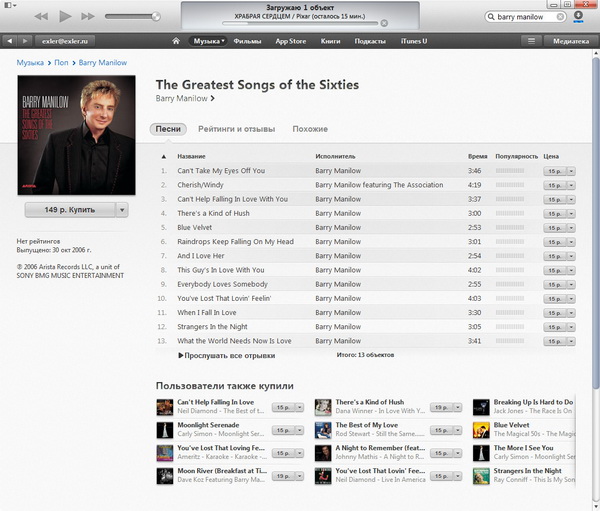Click the sort triangle in the track number column

pos(164,157)
